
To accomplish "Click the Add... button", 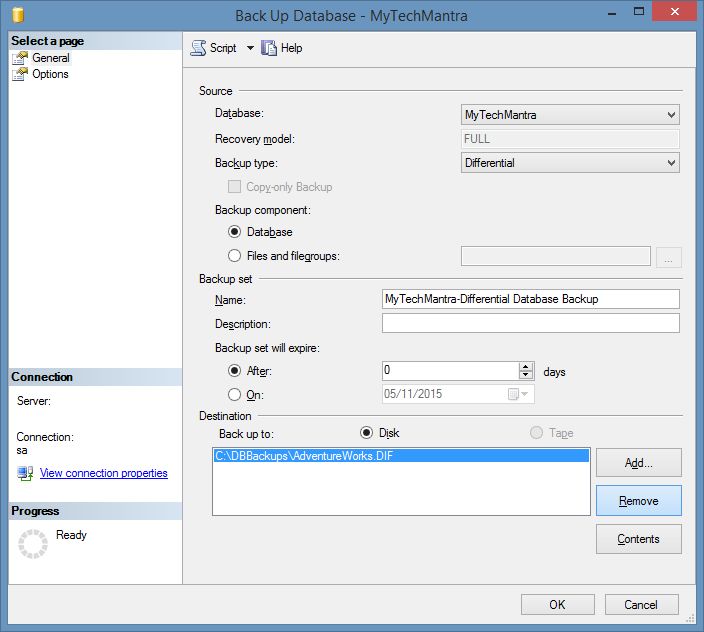I will (x=638, y=462).
